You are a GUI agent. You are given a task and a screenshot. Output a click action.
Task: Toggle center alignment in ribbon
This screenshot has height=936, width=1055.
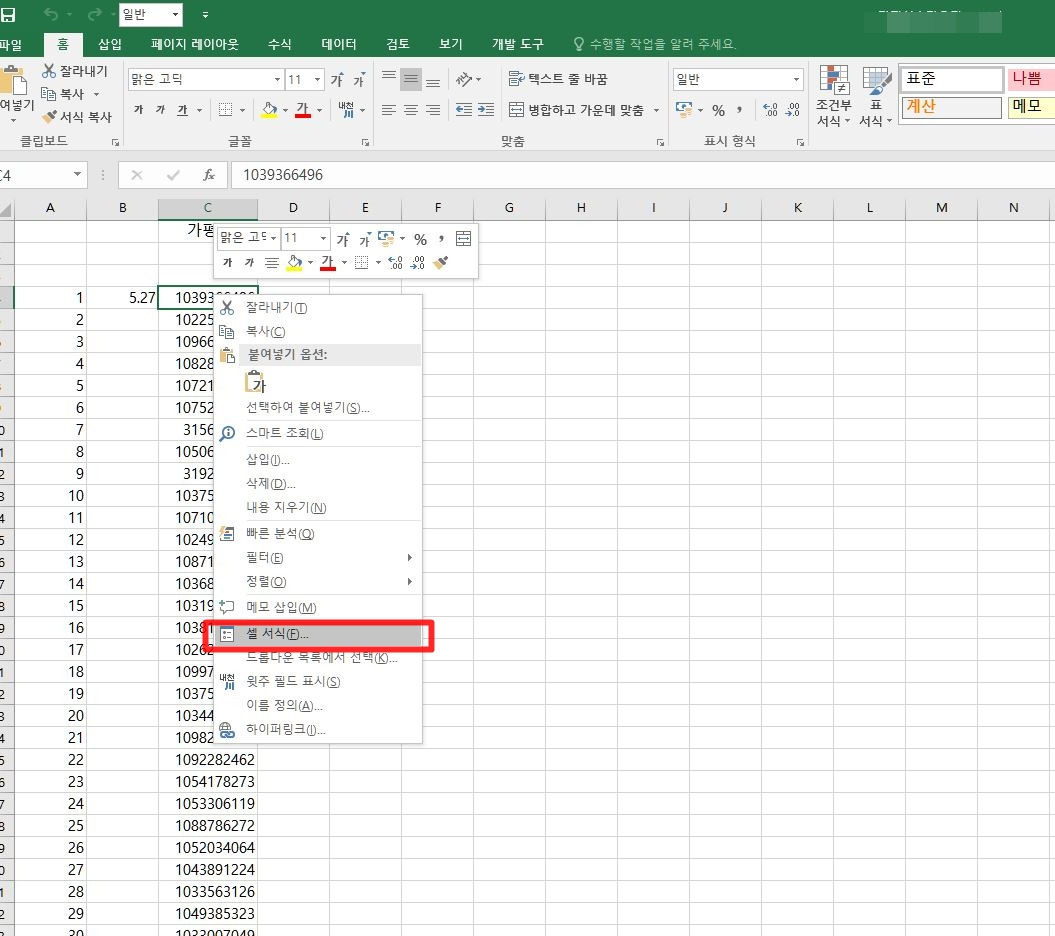[410, 110]
